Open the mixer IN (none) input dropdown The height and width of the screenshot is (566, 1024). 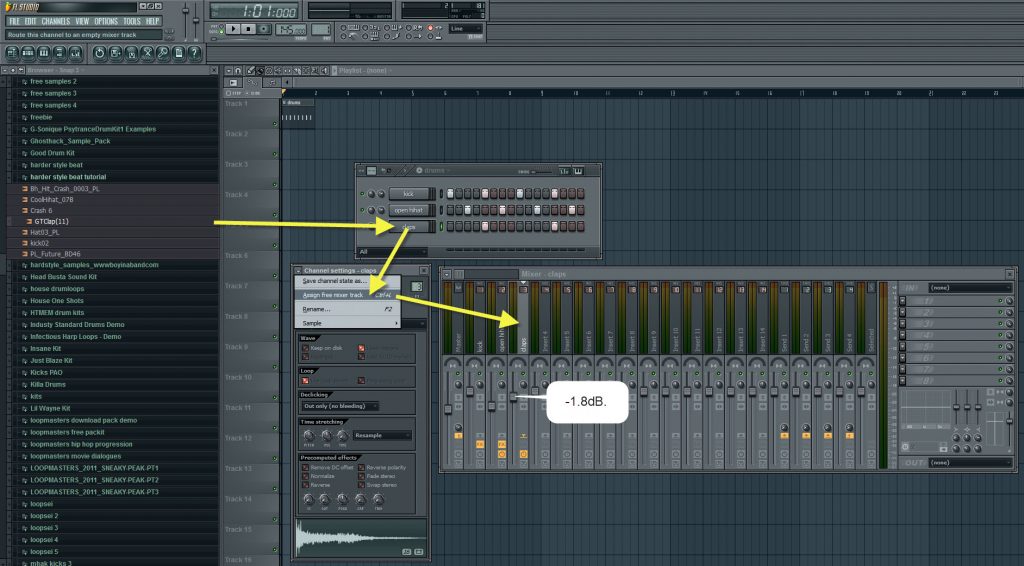(x=969, y=287)
